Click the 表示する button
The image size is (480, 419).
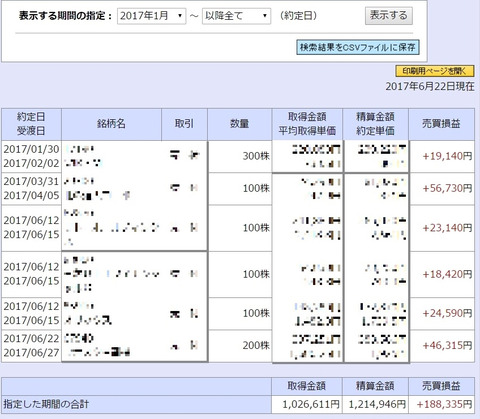point(389,16)
